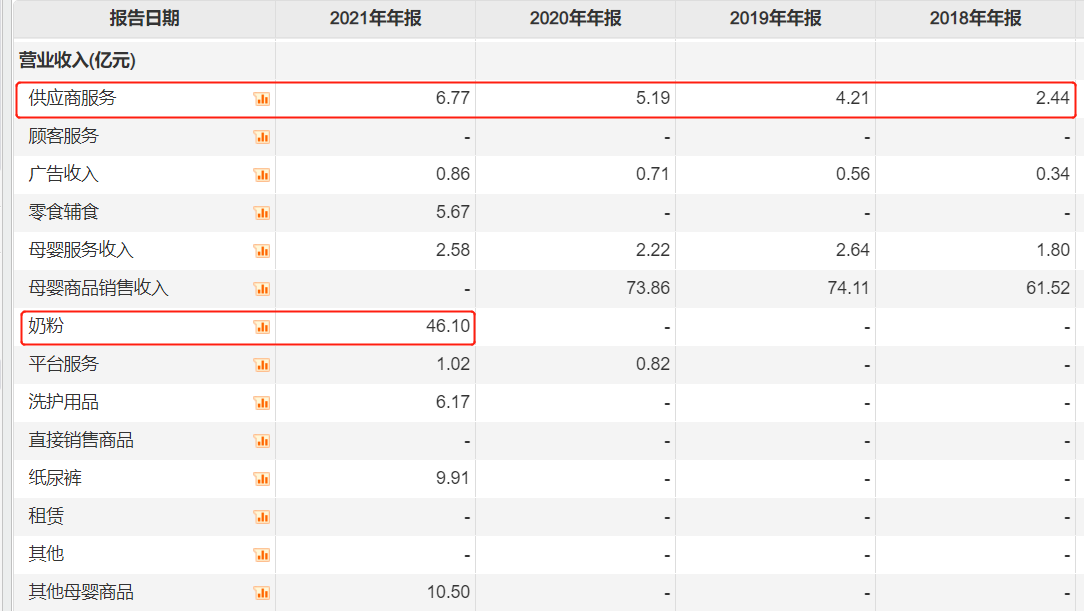Select the 2.58 母婴服务收入 value

pyautogui.click(x=453, y=250)
